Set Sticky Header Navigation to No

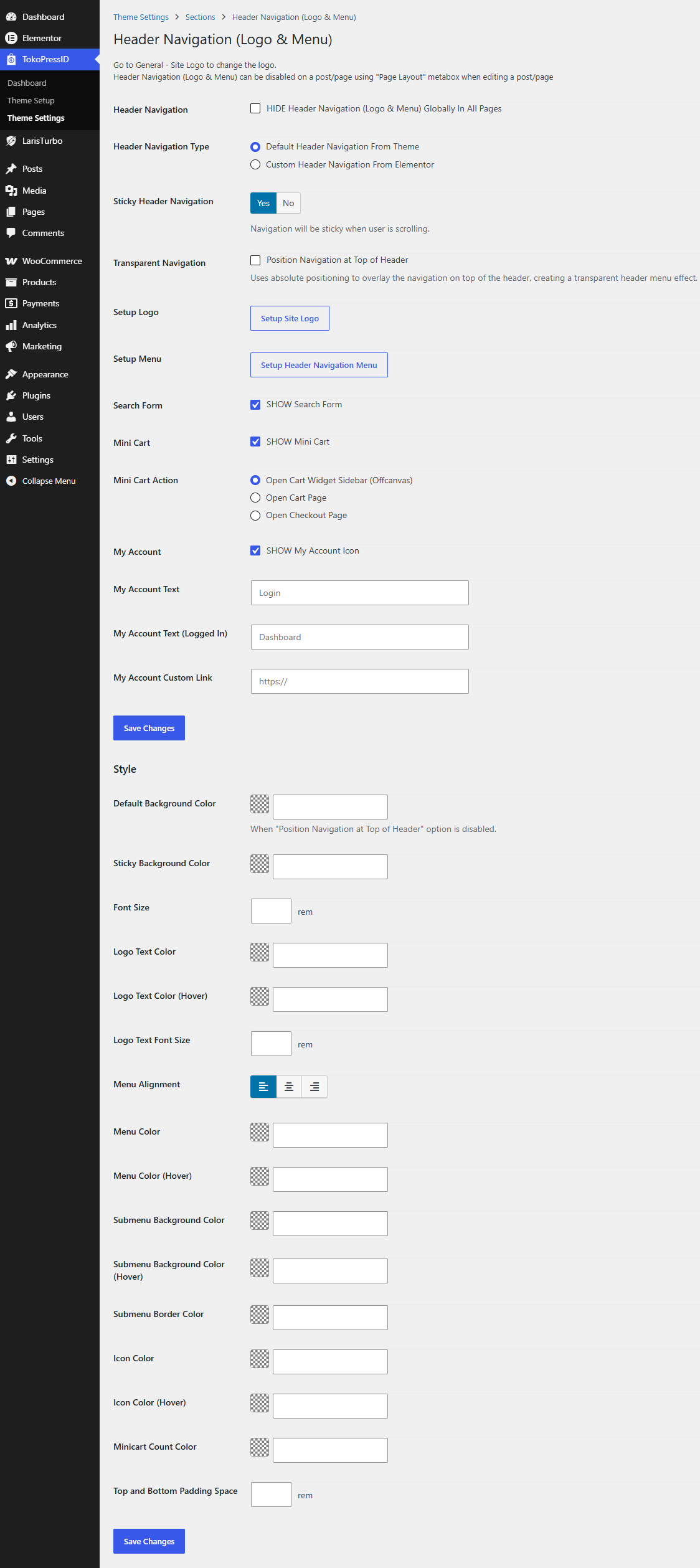[288, 203]
